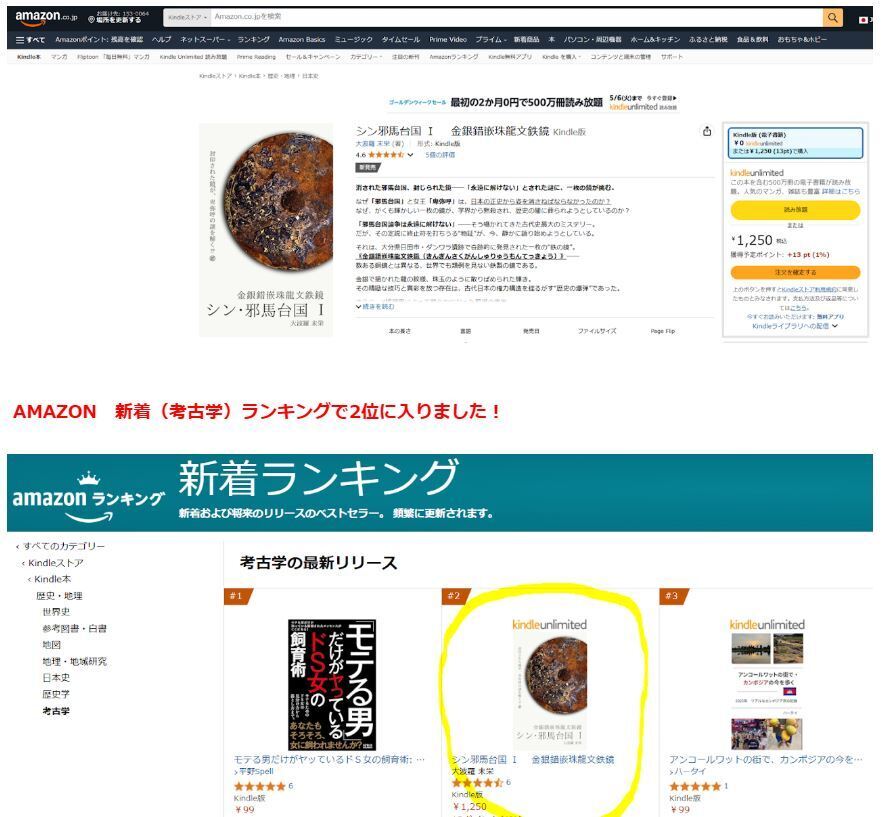
Task: Expand Kindleライブラリへの配信 dropdown
Action: pos(795,326)
